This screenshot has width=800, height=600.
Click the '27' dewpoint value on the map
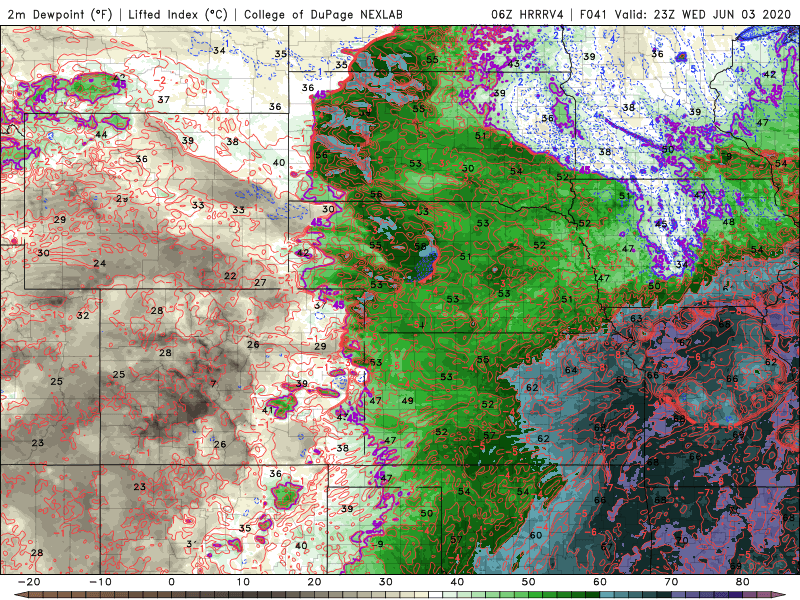click(260, 282)
